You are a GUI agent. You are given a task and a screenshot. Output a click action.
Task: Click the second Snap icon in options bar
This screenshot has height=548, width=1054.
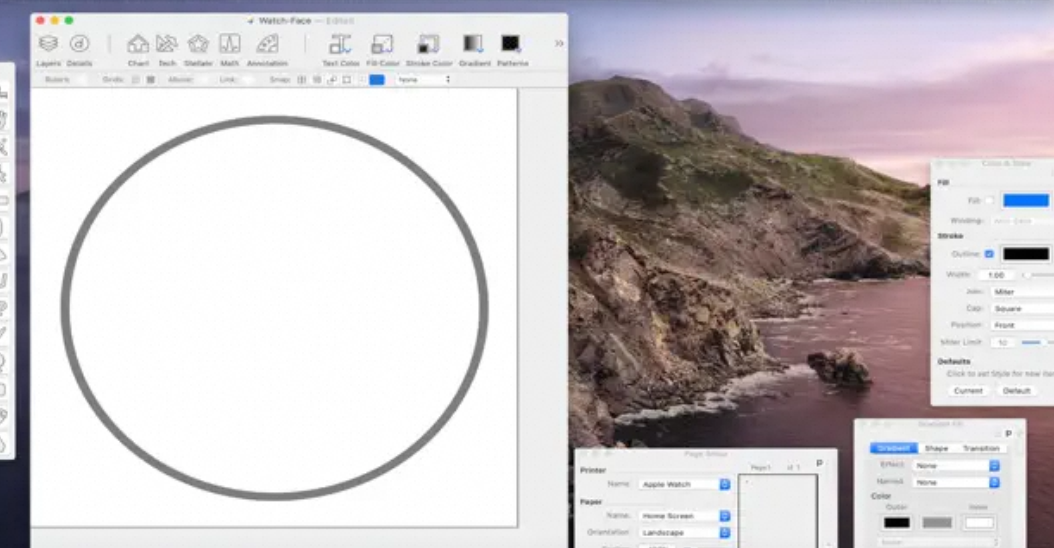tap(317, 79)
